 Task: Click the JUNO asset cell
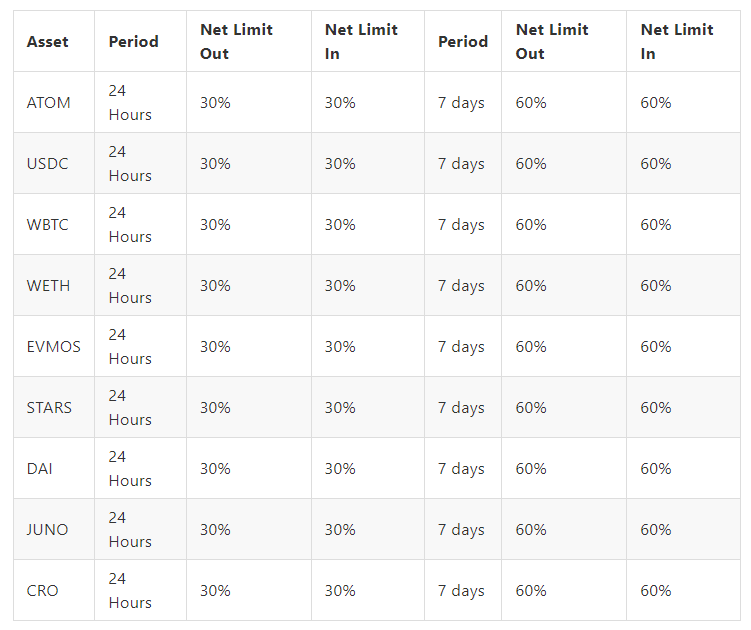48,530
